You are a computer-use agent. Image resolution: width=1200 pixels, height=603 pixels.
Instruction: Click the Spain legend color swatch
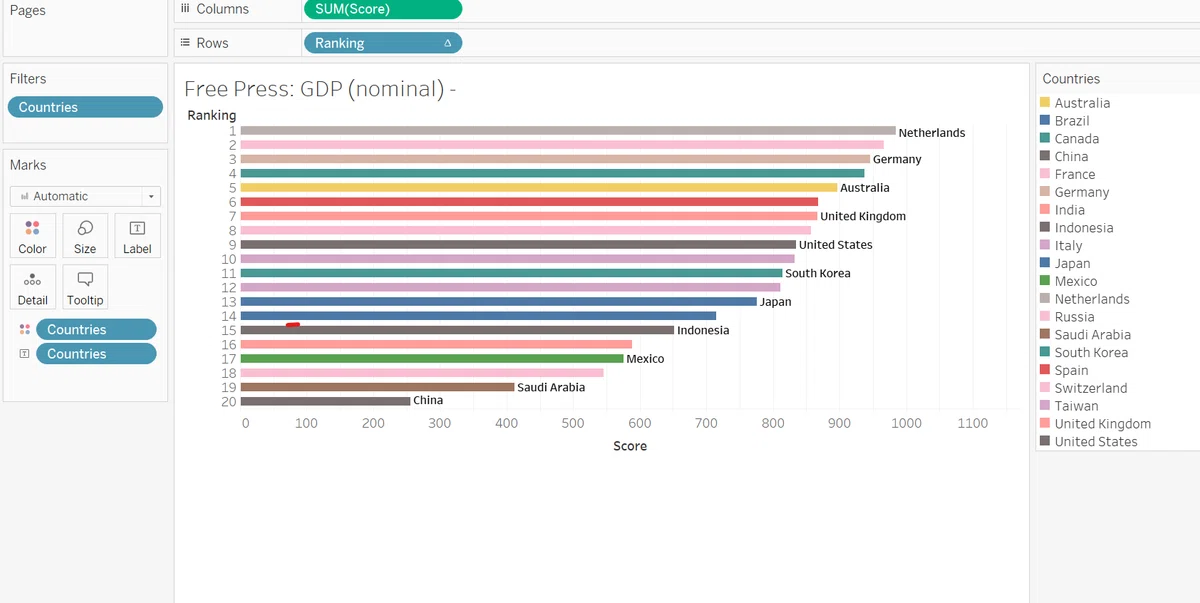[x=1045, y=370]
